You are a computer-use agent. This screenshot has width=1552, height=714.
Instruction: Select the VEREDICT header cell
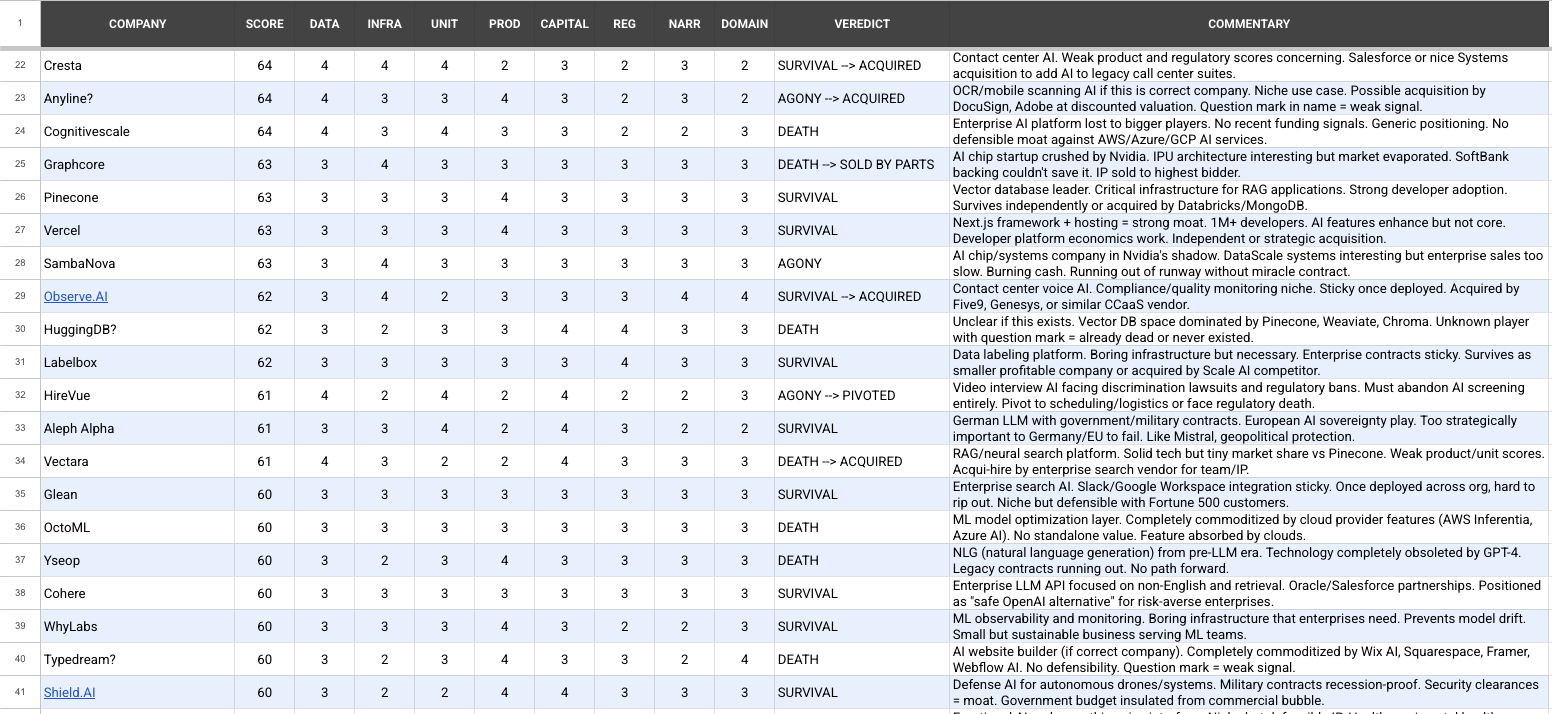click(x=861, y=24)
